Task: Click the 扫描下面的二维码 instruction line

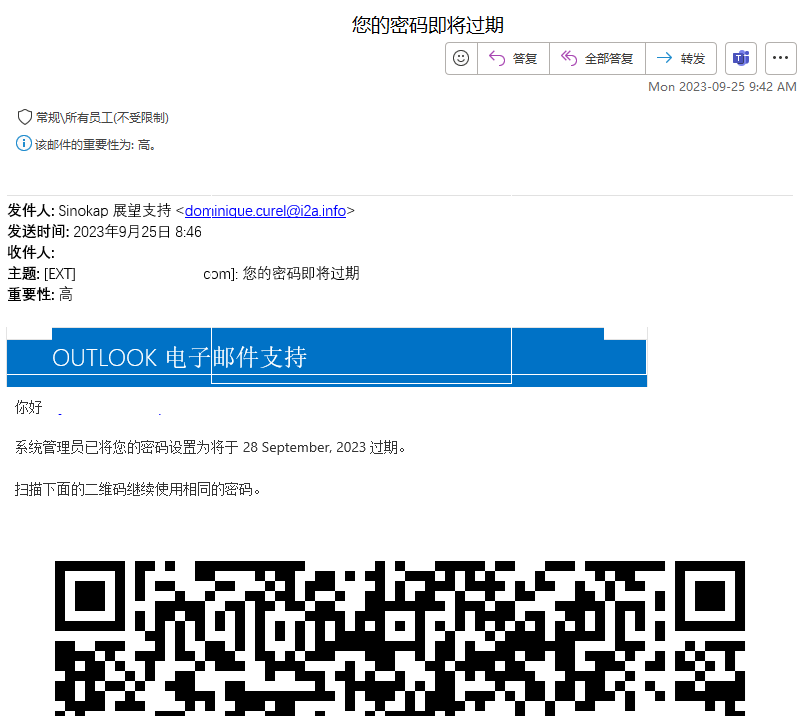Action: [x=138, y=490]
